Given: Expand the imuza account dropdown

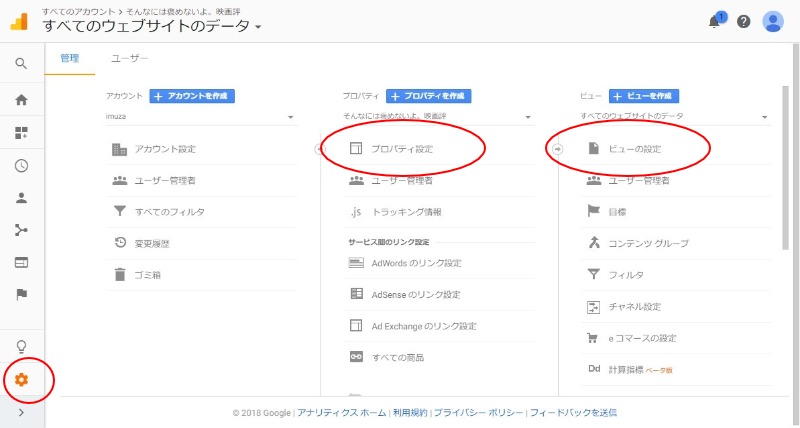Looking at the screenshot, I should [200, 117].
